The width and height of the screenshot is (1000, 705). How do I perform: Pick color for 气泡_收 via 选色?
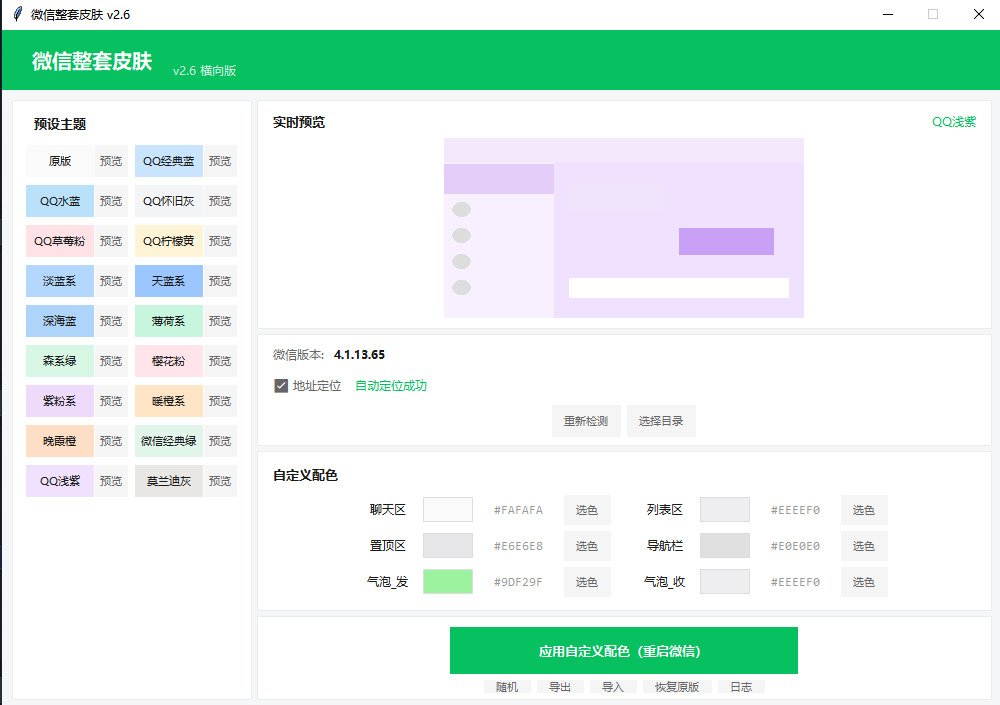coord(864,582)
